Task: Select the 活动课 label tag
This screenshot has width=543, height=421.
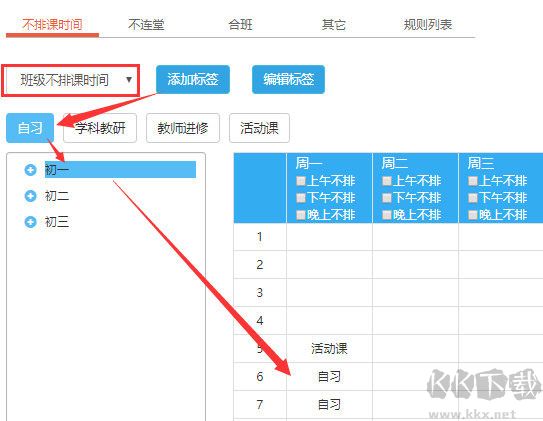Action: pyautogui.click(x=259, y=128)
